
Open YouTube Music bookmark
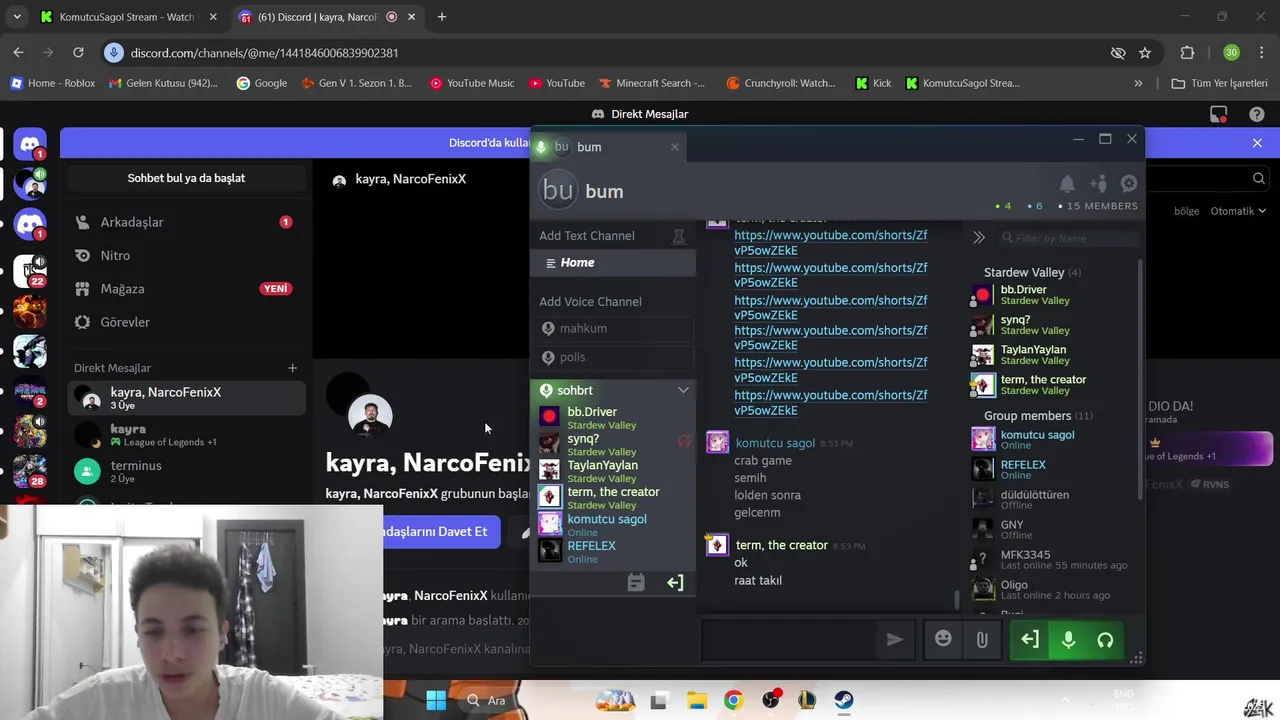[471, 83]
